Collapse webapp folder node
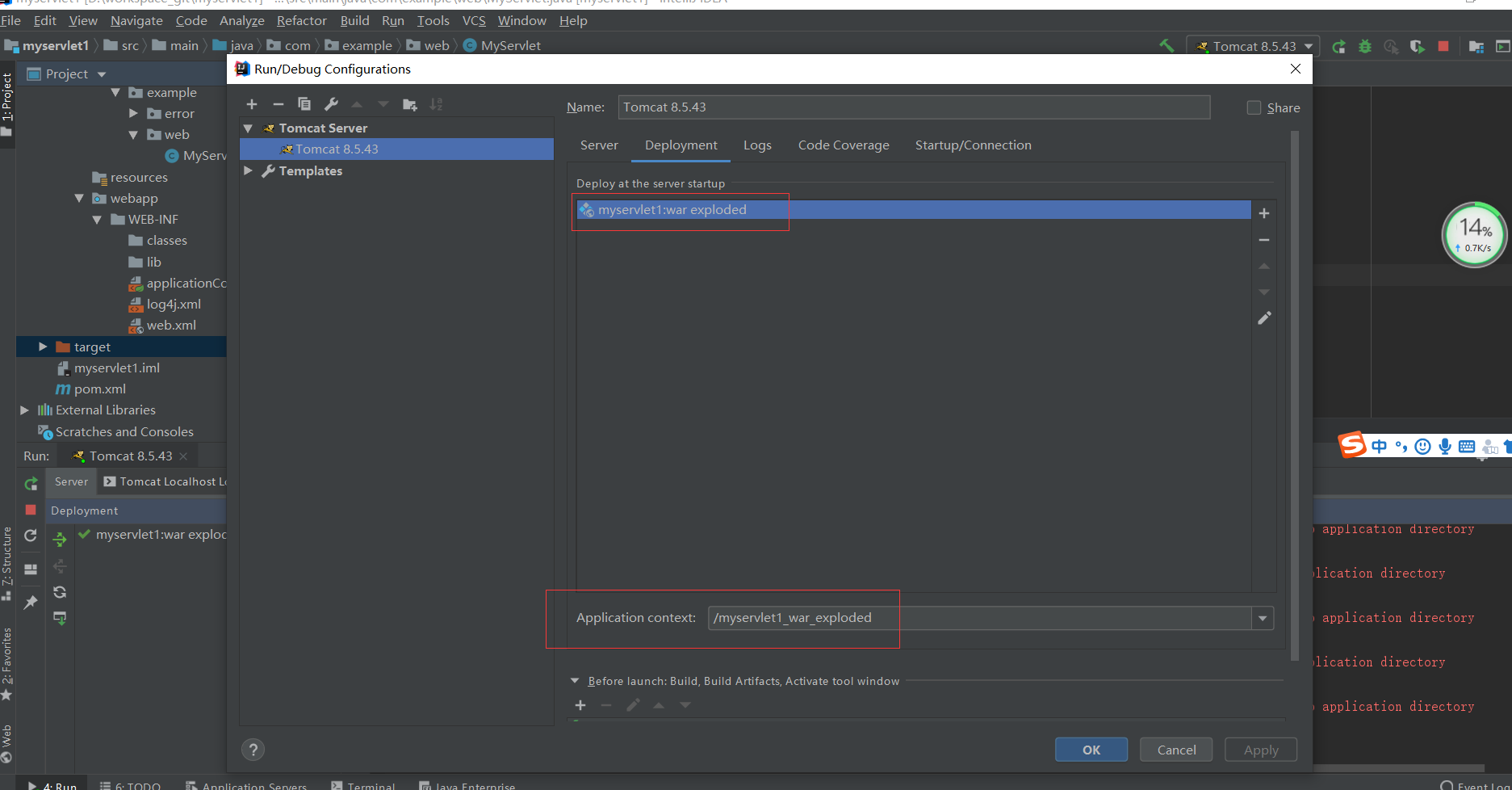 coord(79,198)
